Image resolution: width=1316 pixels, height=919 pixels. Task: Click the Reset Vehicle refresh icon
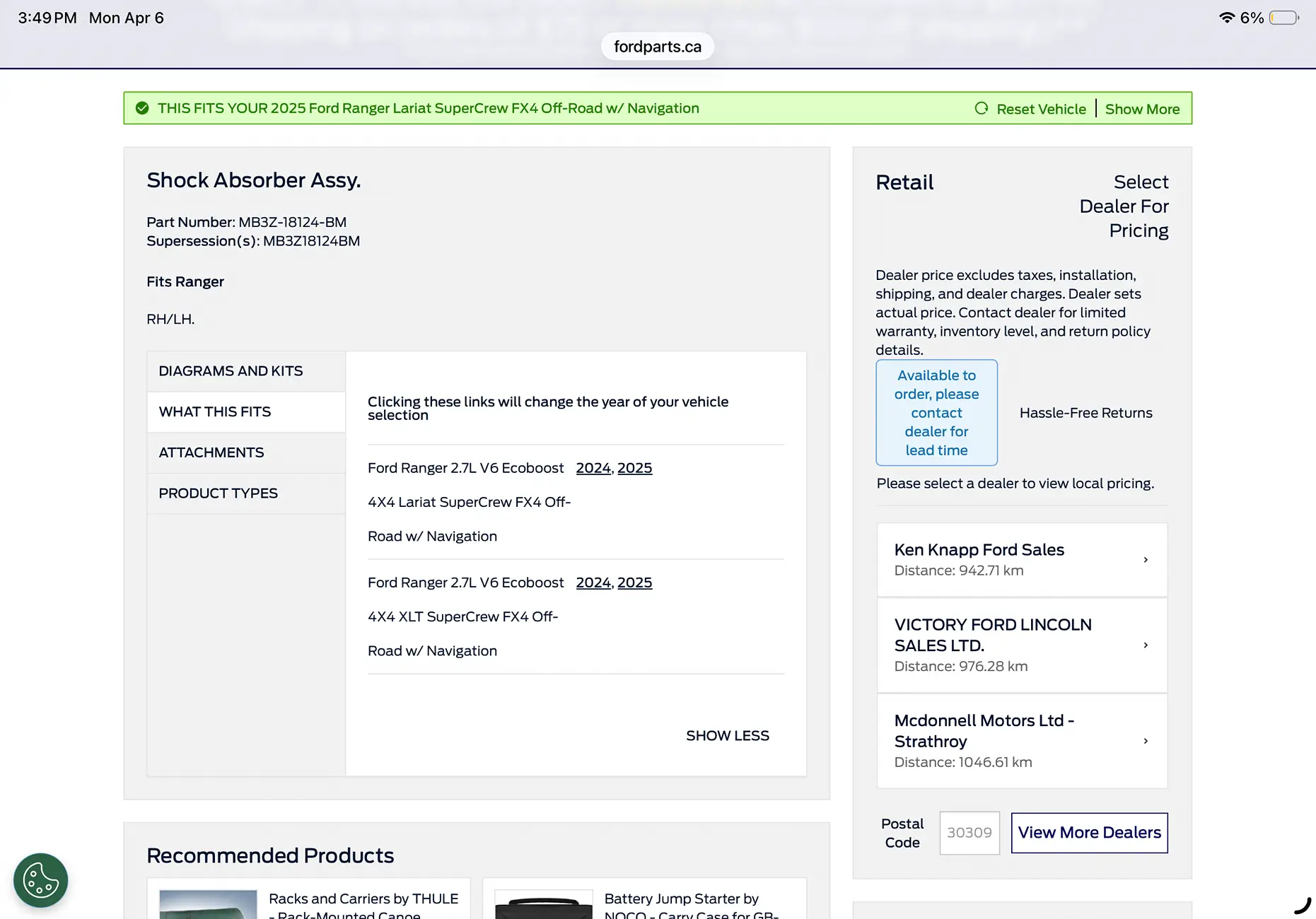click(982, 108)
